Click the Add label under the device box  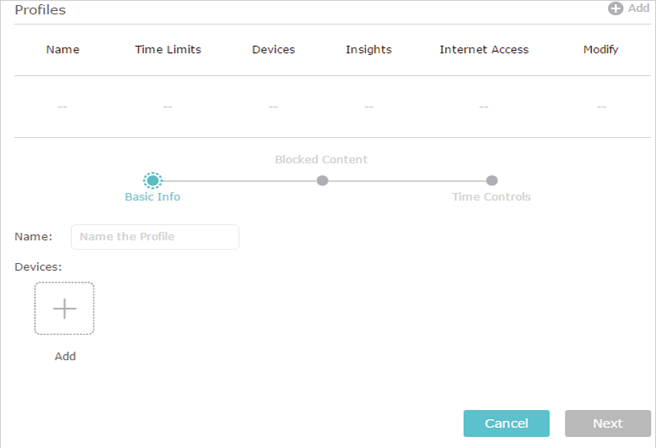tap(65, 356)
